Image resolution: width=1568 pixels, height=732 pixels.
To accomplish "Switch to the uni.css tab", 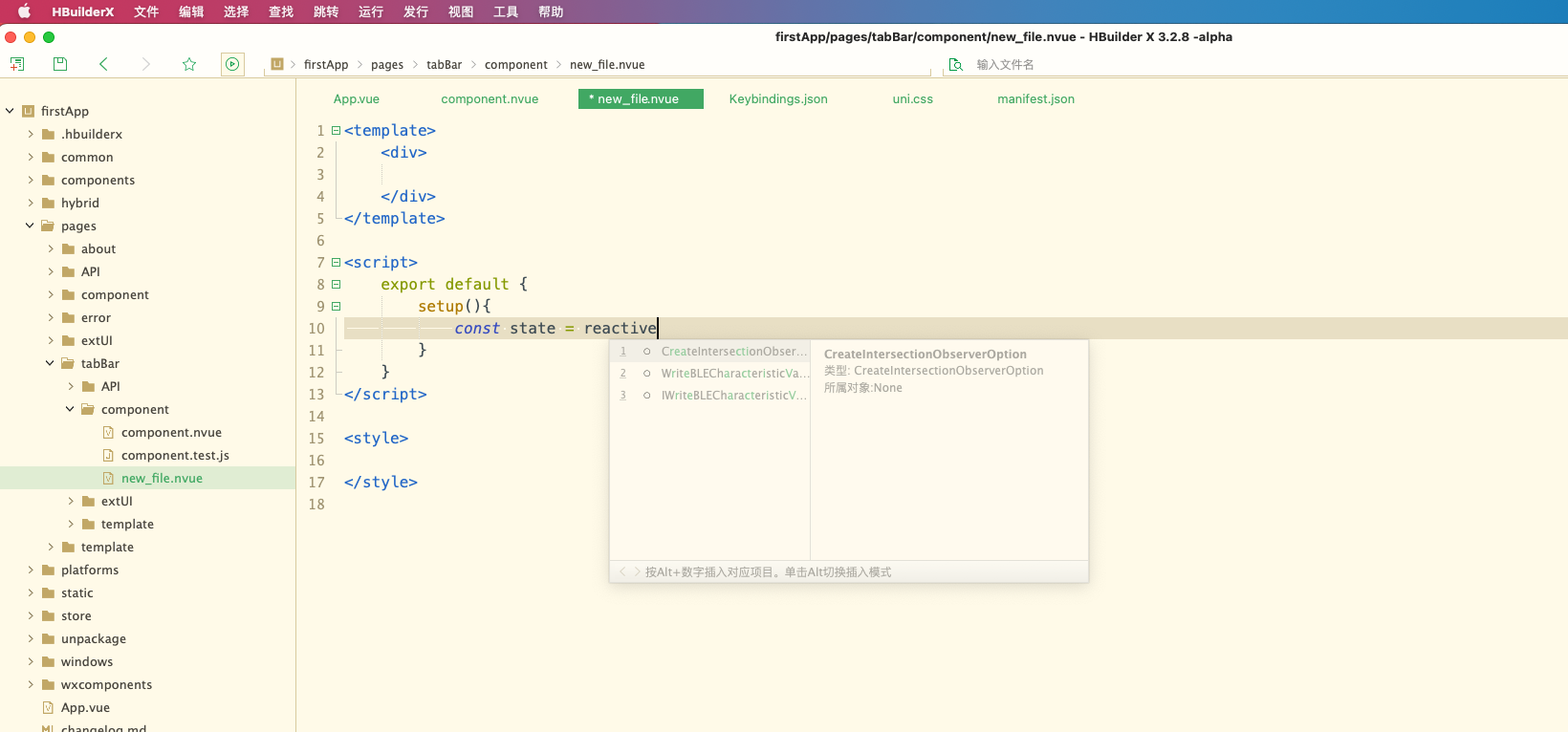I will pos(913,98).
